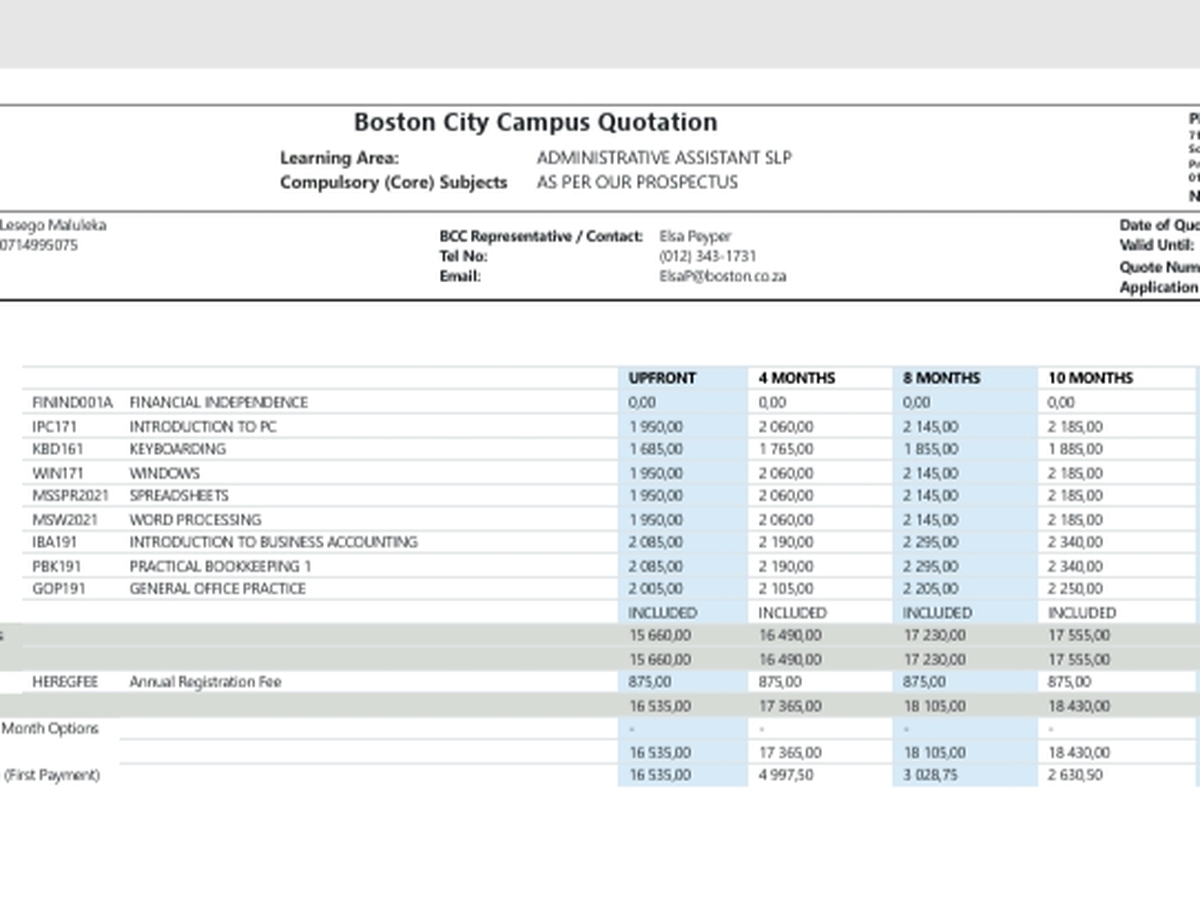Select "Annual Registration Fee" text
The height and width of the screenshot is (900, 1200).
click(x=206, y=682)
